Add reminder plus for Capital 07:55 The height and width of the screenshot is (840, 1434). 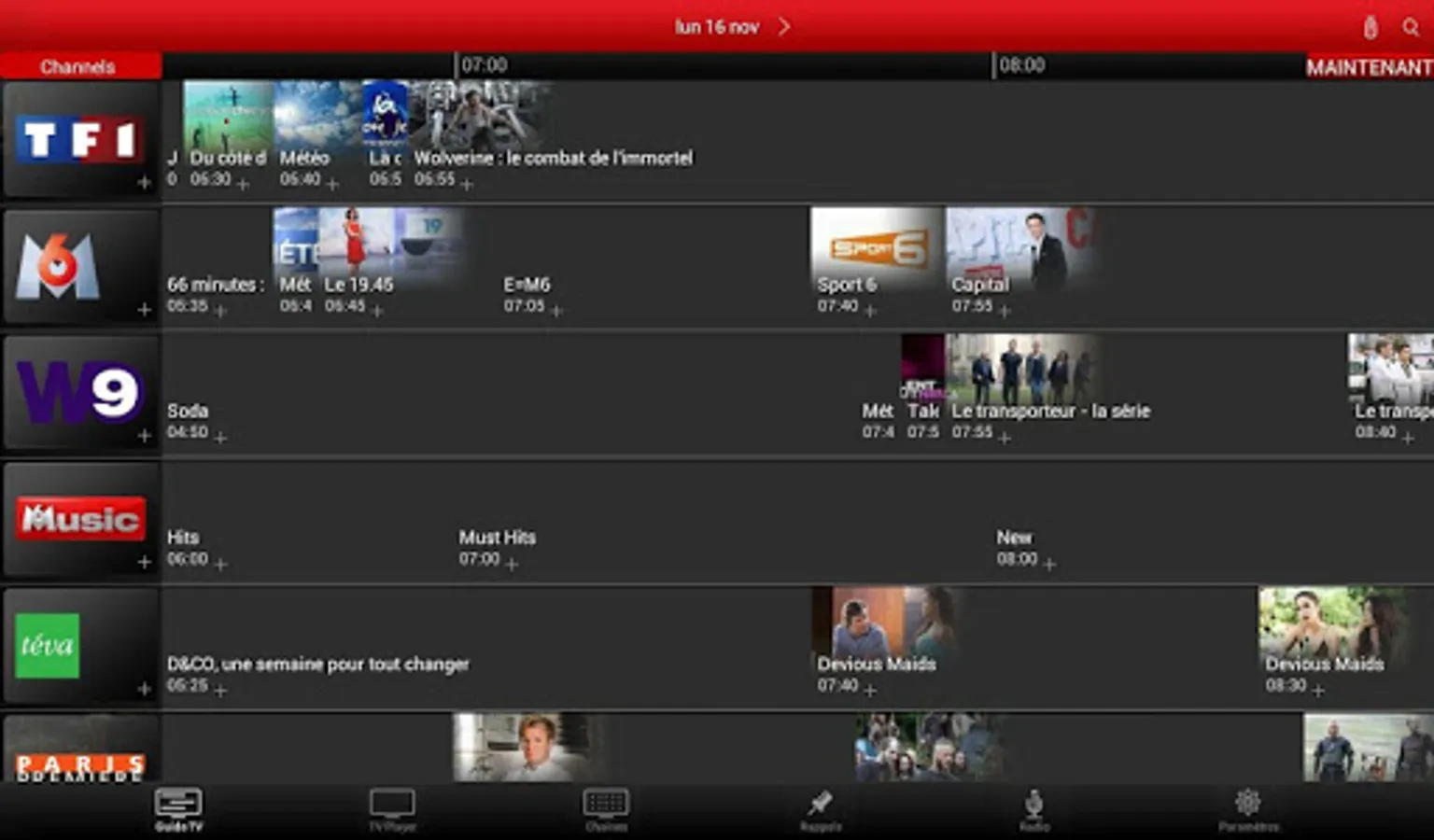point(1005,311)
